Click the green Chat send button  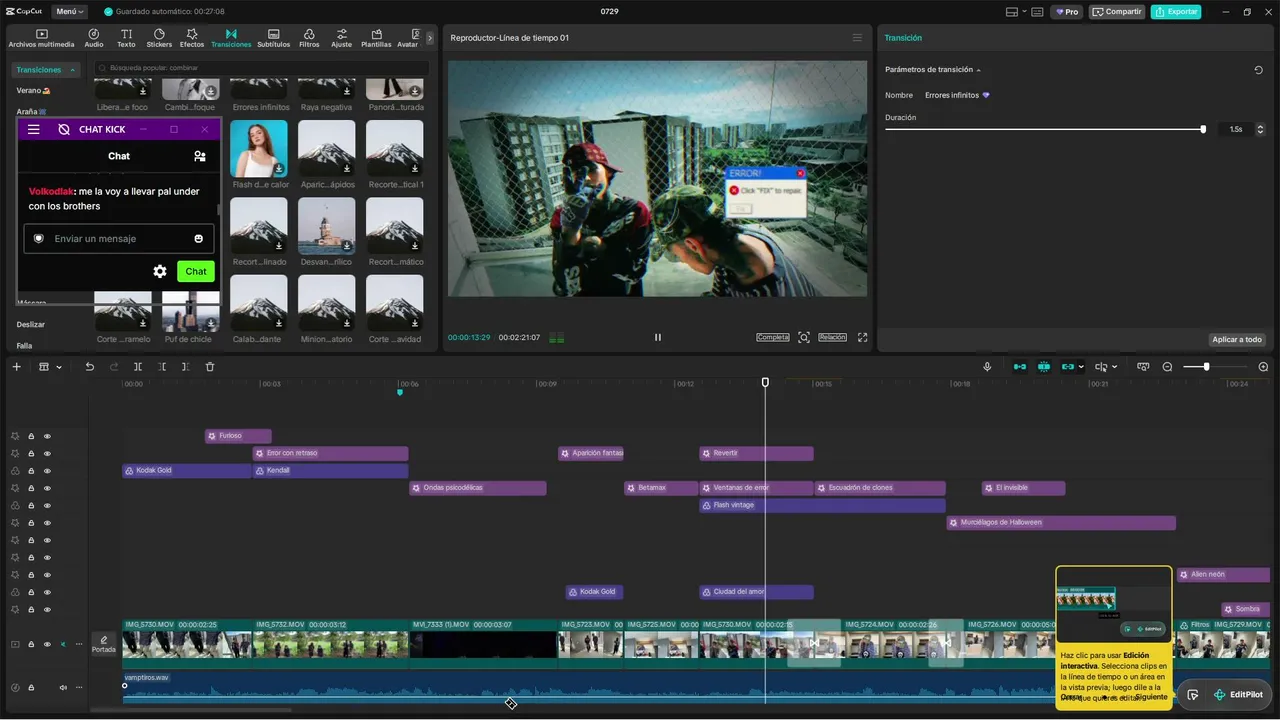(196, 271)
